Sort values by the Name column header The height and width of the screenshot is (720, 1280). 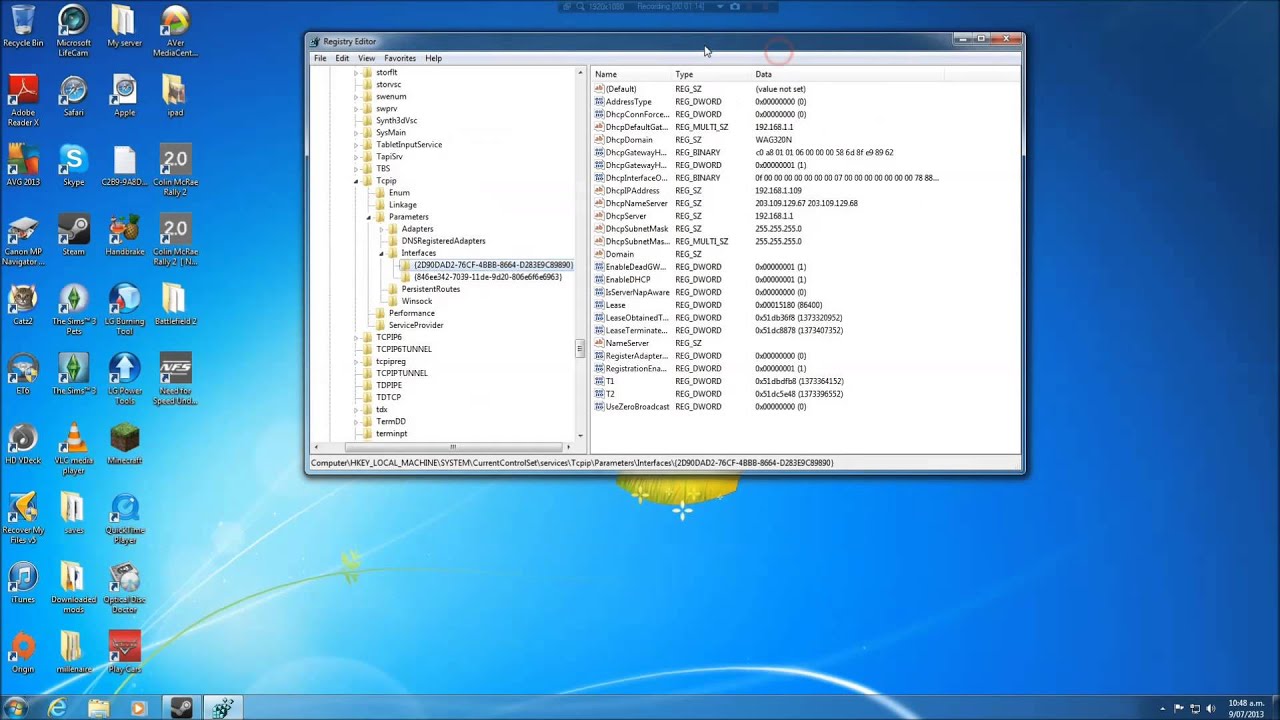[x=631, y=74]
